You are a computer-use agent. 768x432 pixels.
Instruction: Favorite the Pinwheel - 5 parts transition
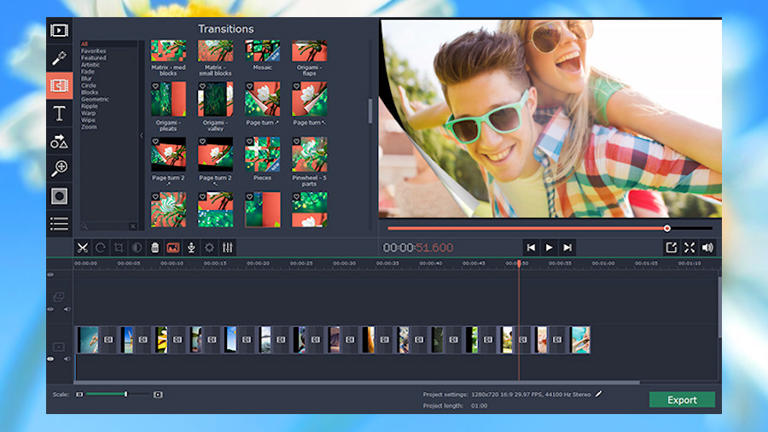pos(296,141)
